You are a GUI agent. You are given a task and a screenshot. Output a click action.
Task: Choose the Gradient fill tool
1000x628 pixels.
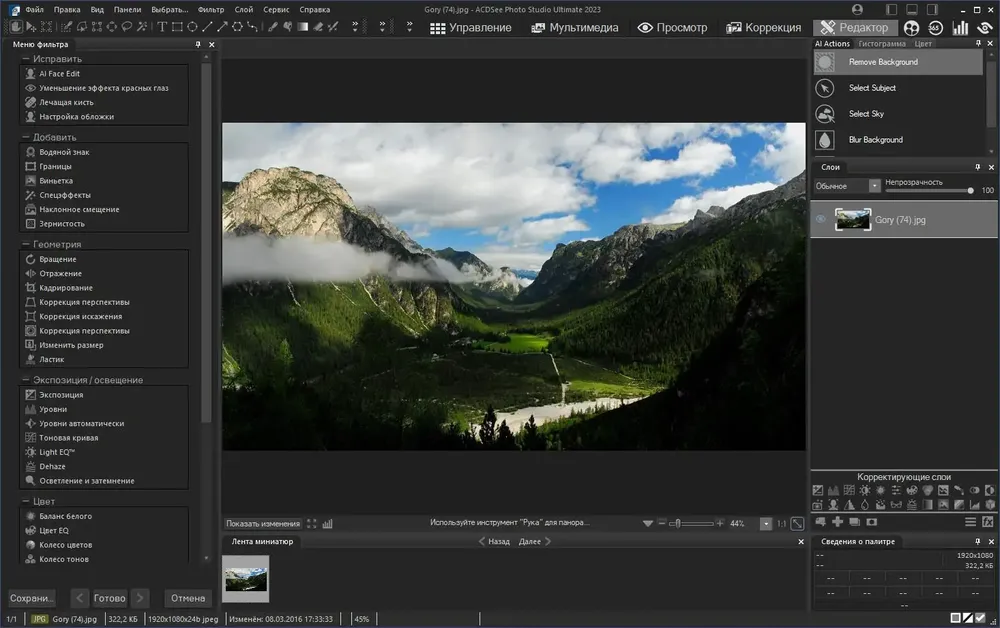click(x=302, y=27)
